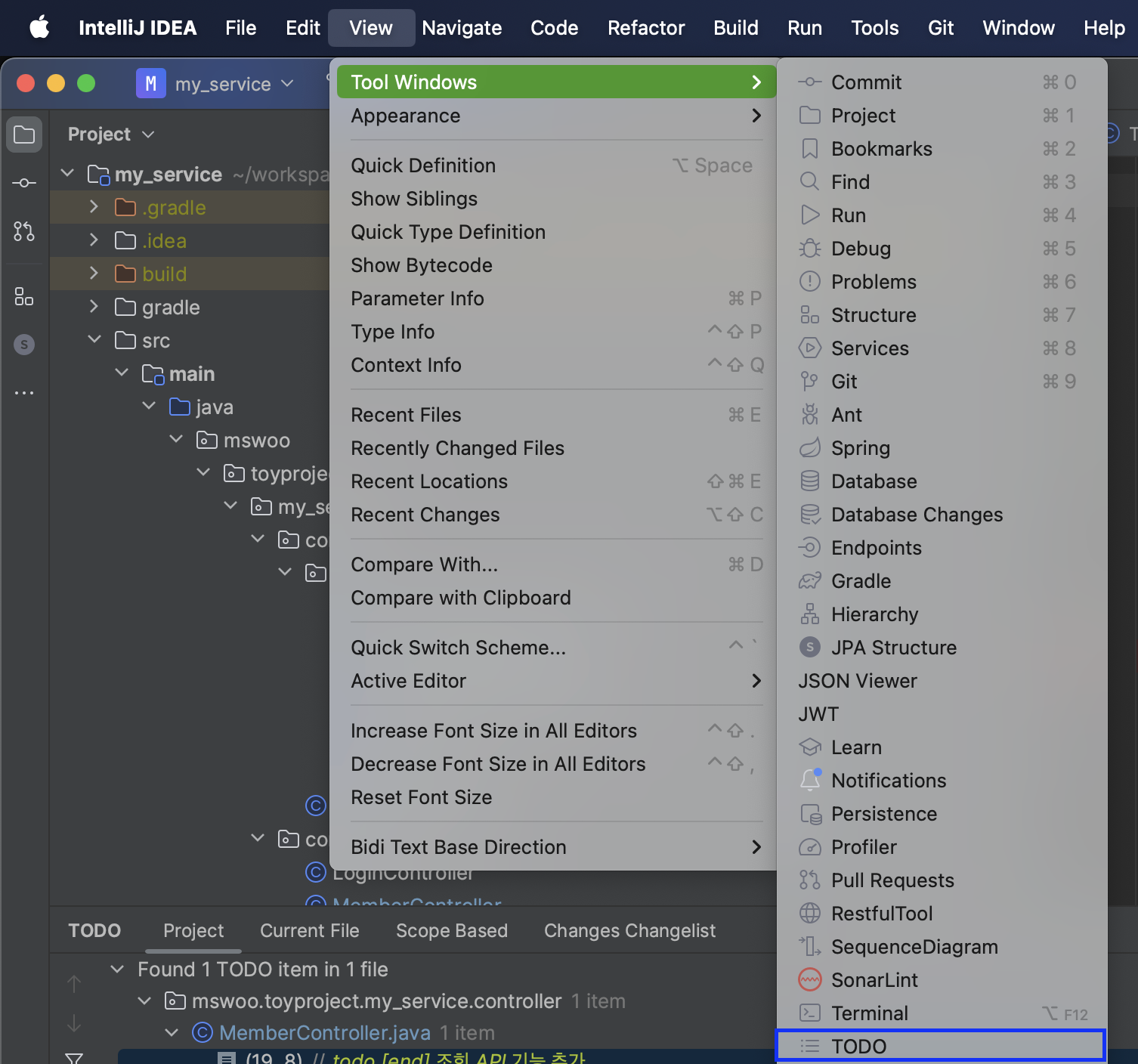Click the Bookmarks icon in submenu
1138x1064 pixels.
810,149
